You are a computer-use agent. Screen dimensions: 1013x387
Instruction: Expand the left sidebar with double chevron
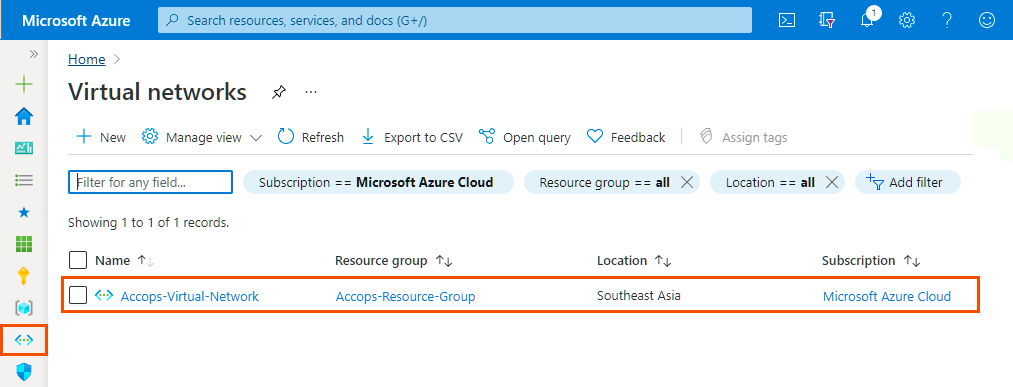pos(34,54)
